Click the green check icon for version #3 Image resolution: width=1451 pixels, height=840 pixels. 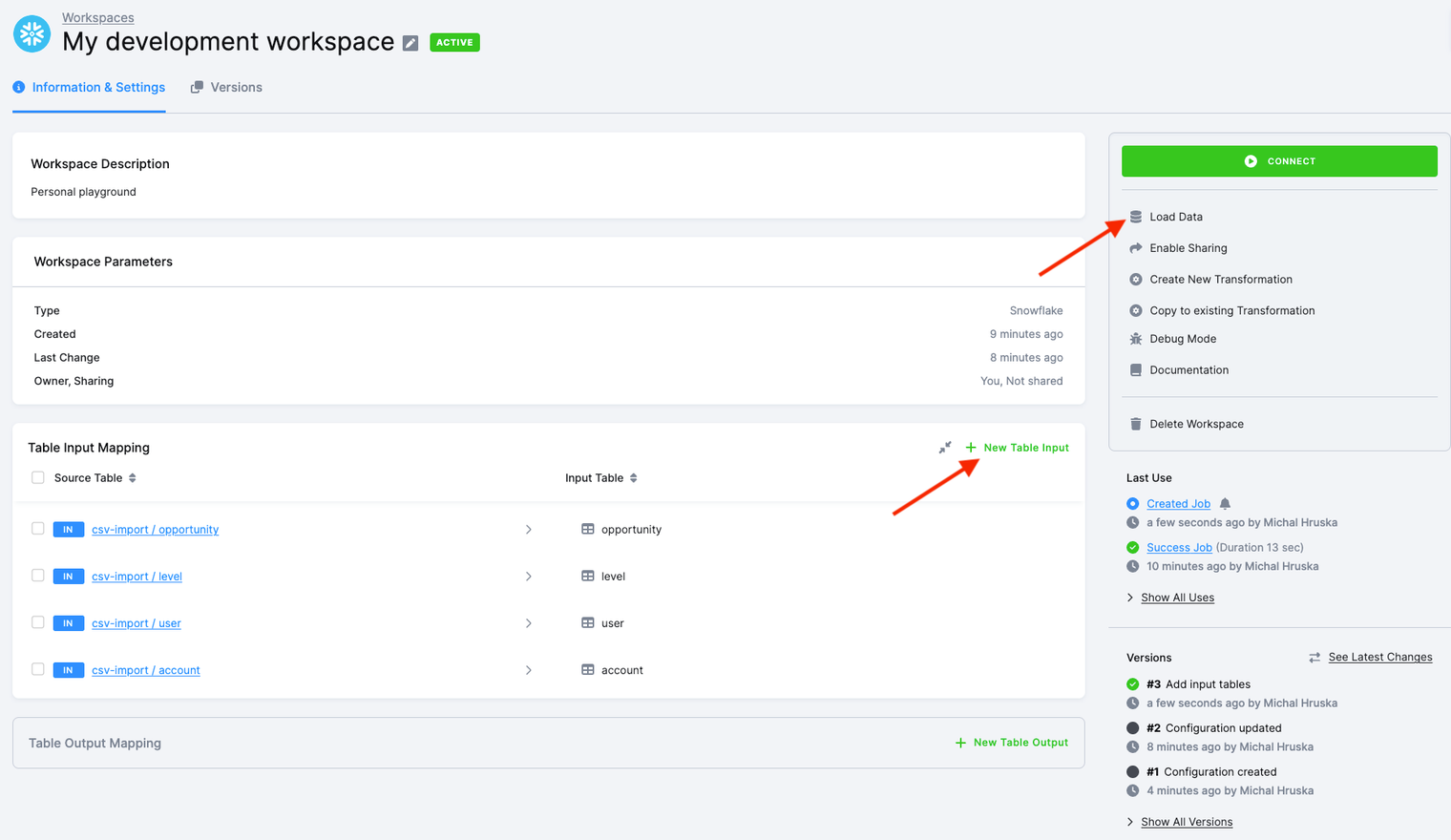click(1133, 684)
